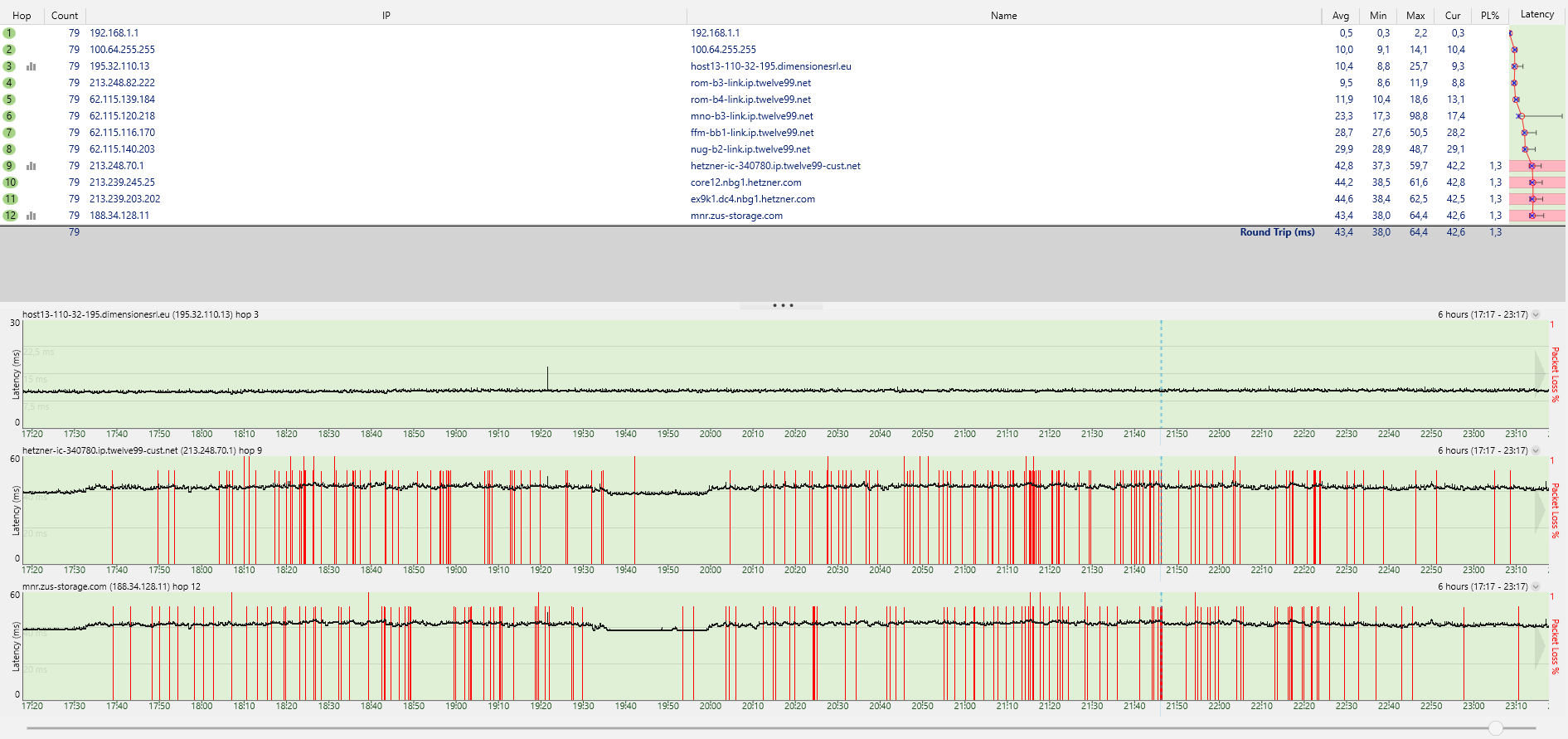Expand hop 12 graph time range chevron
1568x739 pixels.
click(1536, 586)
